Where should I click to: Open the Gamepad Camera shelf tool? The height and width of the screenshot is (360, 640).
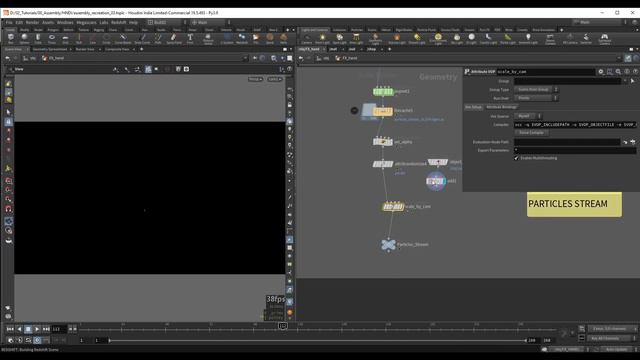(604, 39)
